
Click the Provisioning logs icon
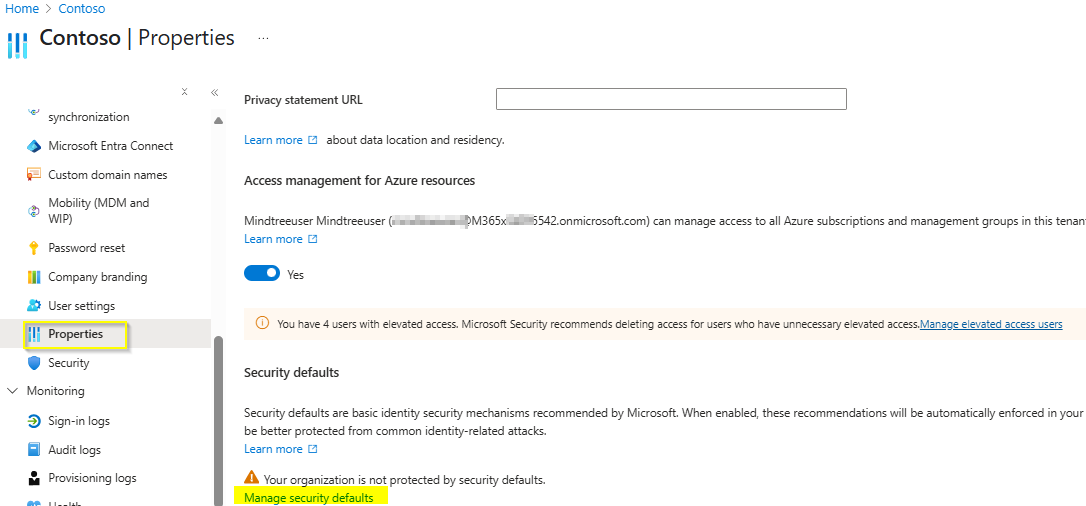(x=34, y=478)
